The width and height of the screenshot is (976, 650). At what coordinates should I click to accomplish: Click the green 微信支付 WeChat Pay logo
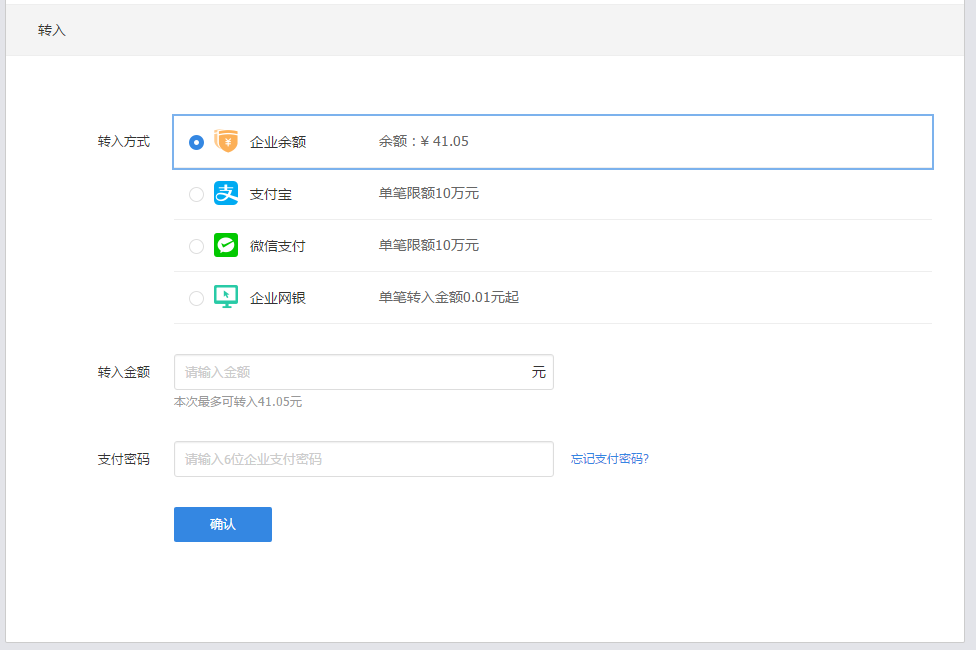226,245
